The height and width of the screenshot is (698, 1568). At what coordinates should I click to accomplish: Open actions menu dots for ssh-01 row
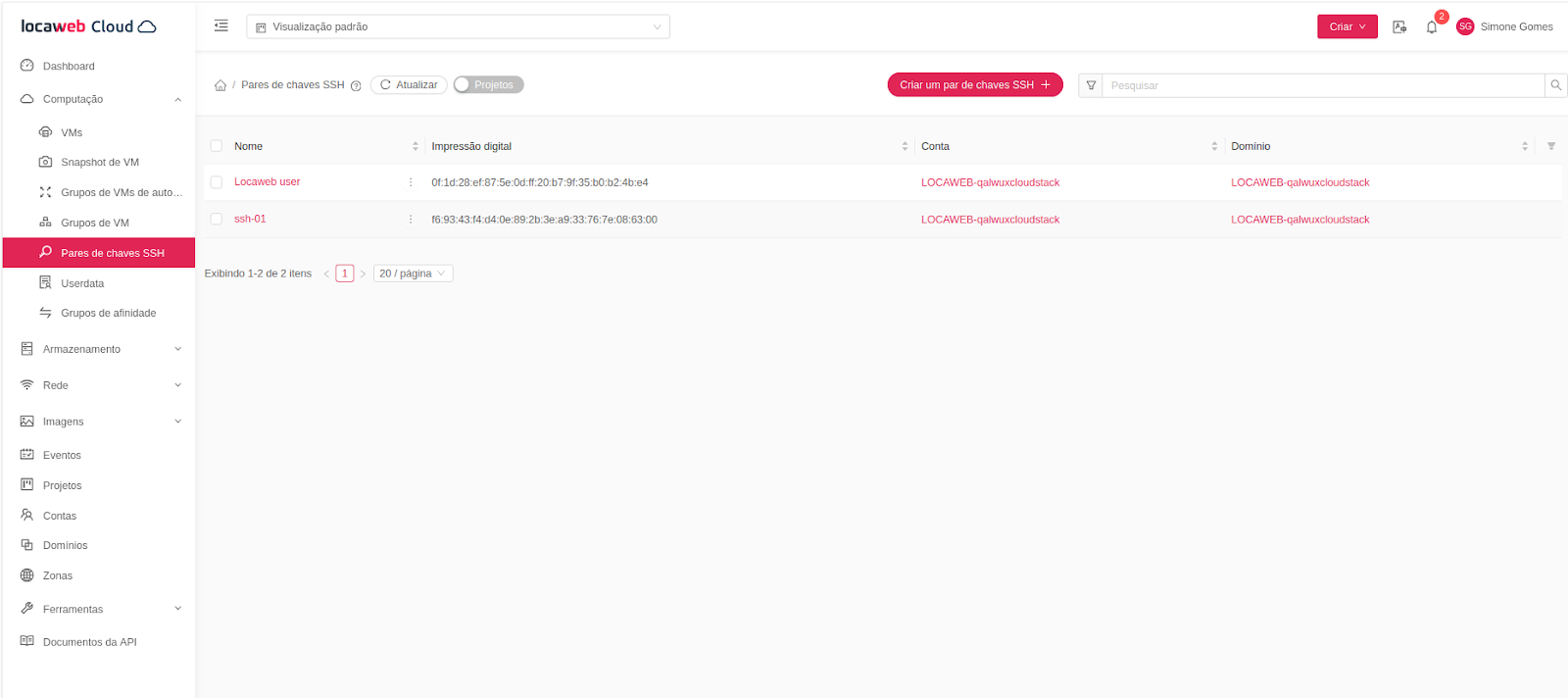coord(411,220)
